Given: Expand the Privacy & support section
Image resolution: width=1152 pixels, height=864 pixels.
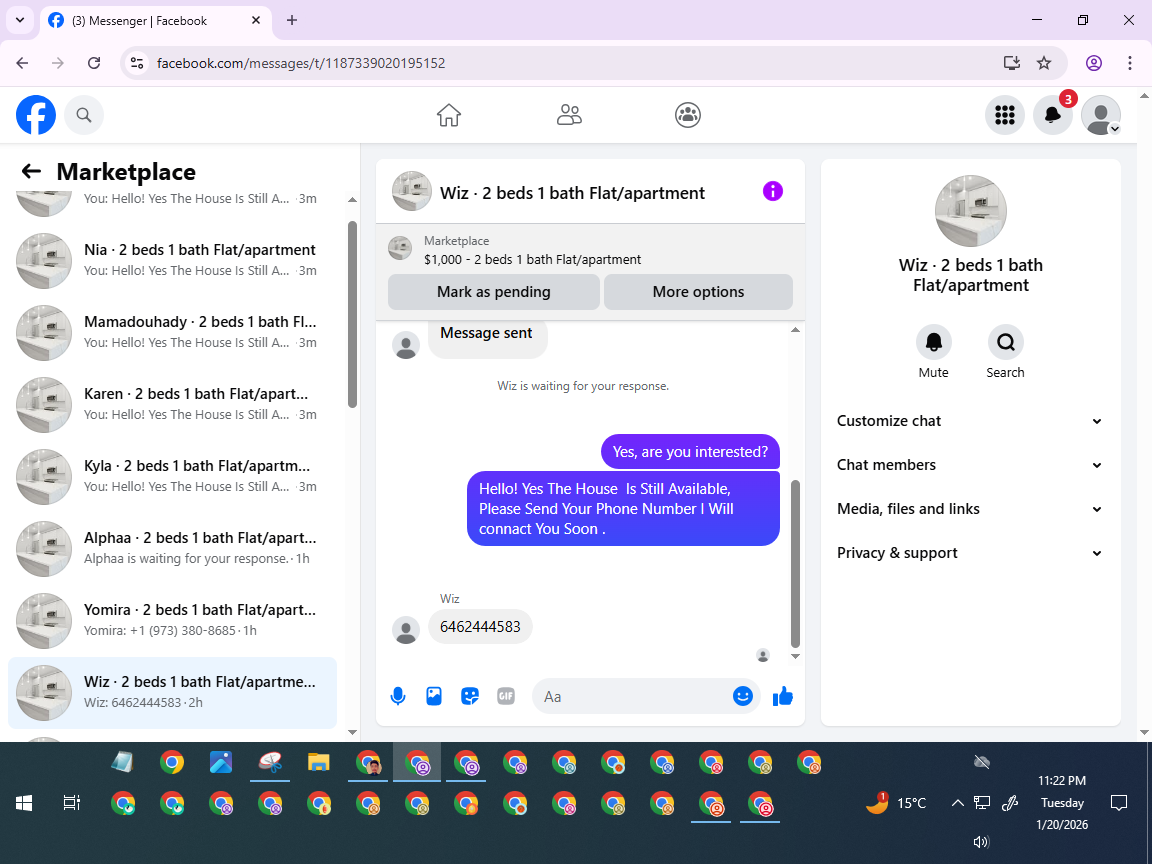Looking at the screenshot, I should point(970,553).
